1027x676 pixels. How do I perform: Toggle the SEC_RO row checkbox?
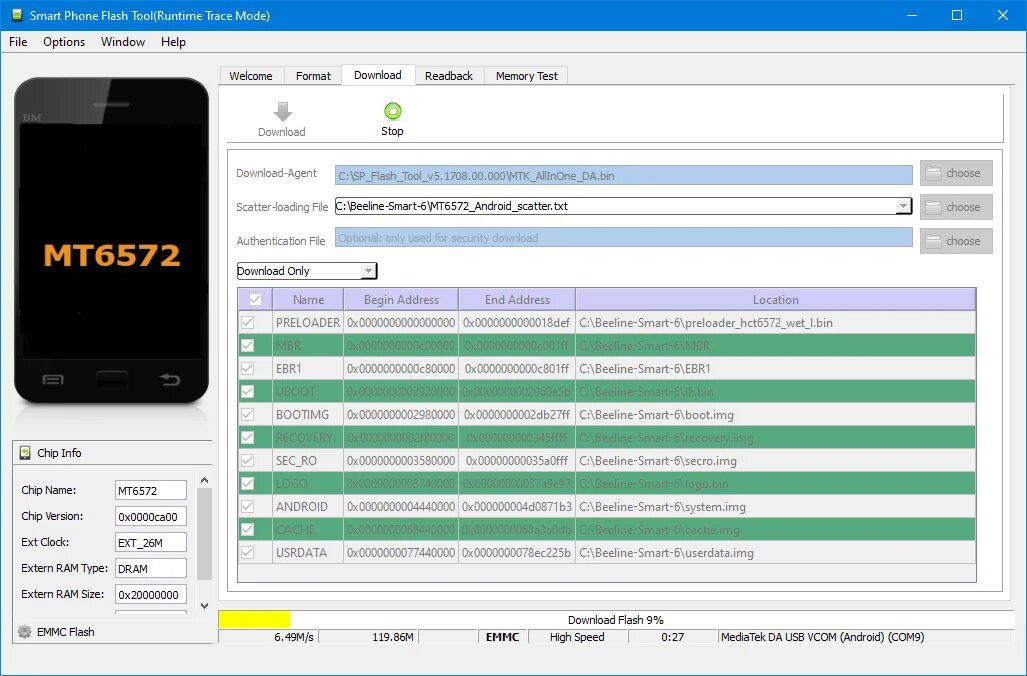click(x=248, y=460)
